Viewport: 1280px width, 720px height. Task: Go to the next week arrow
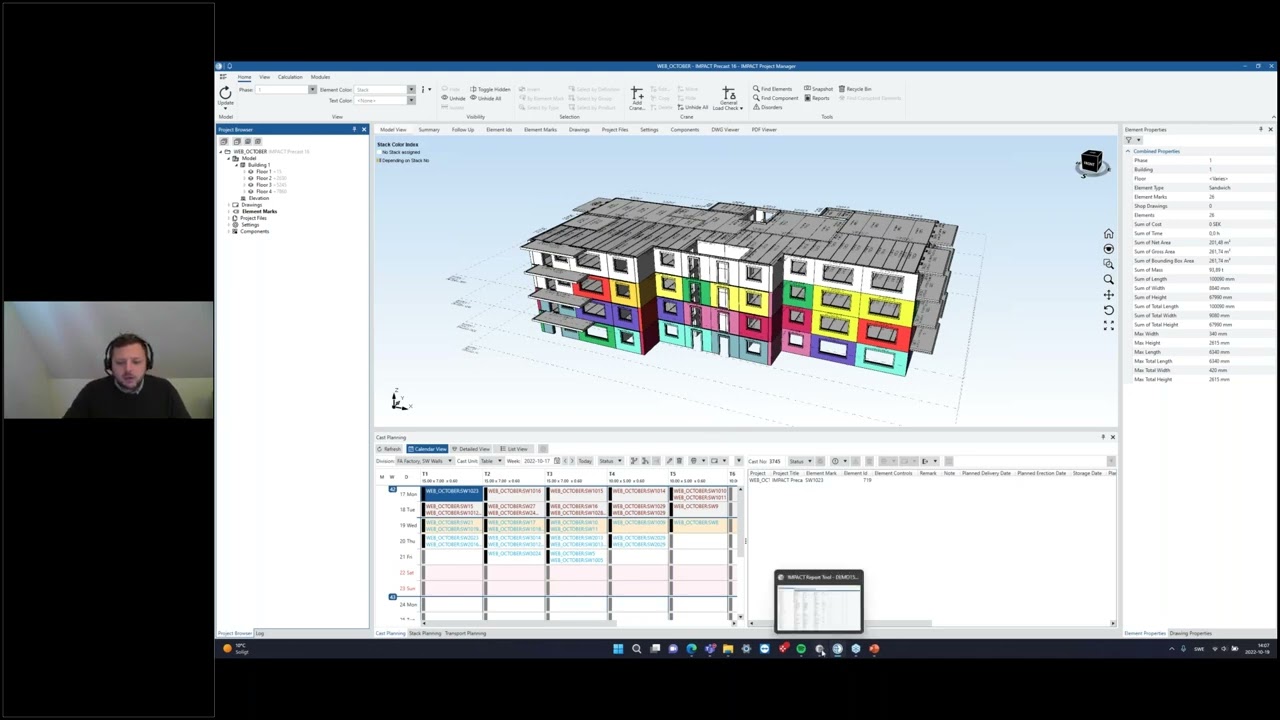[572, 461]
